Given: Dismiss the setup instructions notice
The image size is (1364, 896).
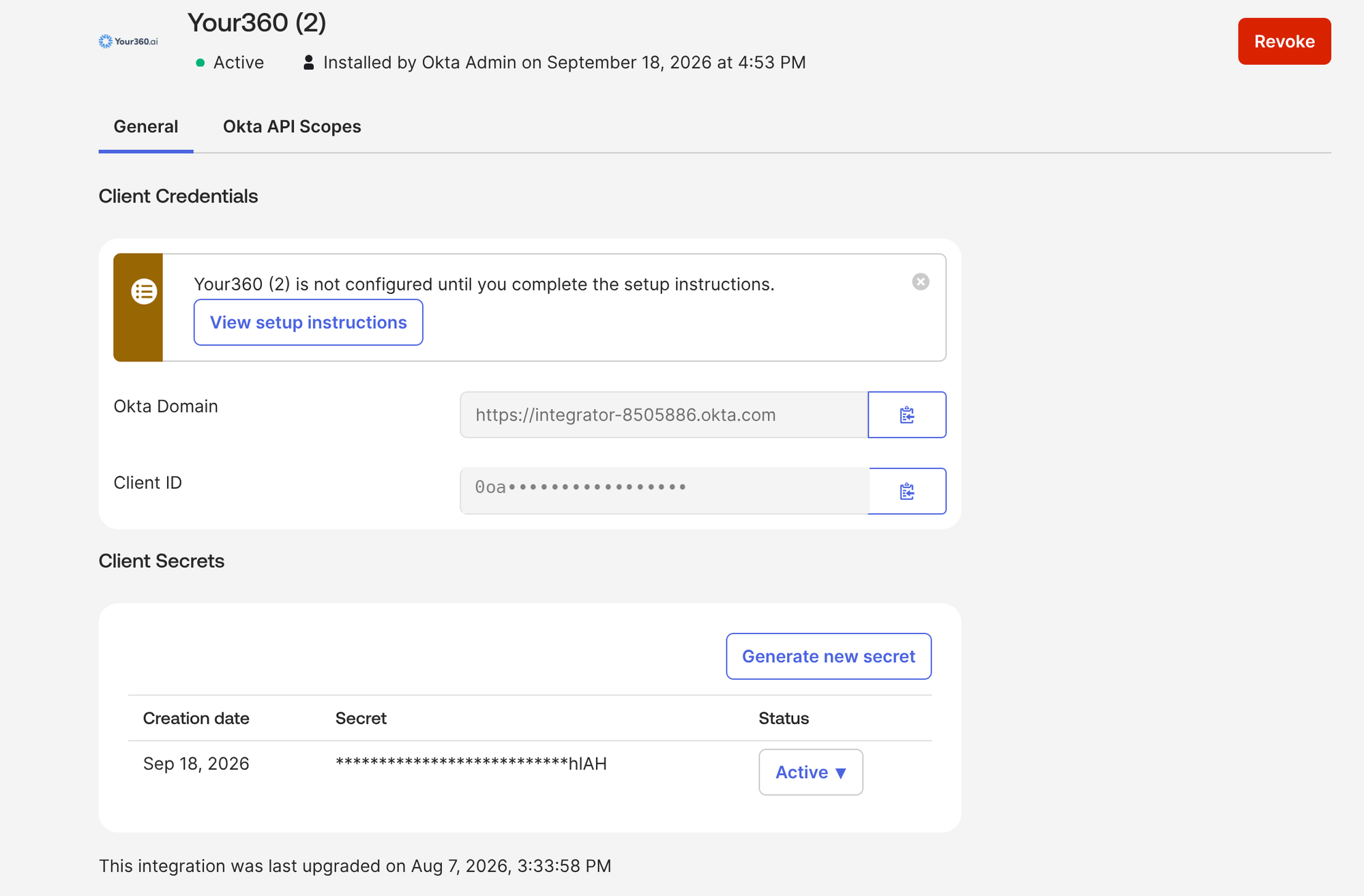Looking at the screenshot, I should (921, 282).
